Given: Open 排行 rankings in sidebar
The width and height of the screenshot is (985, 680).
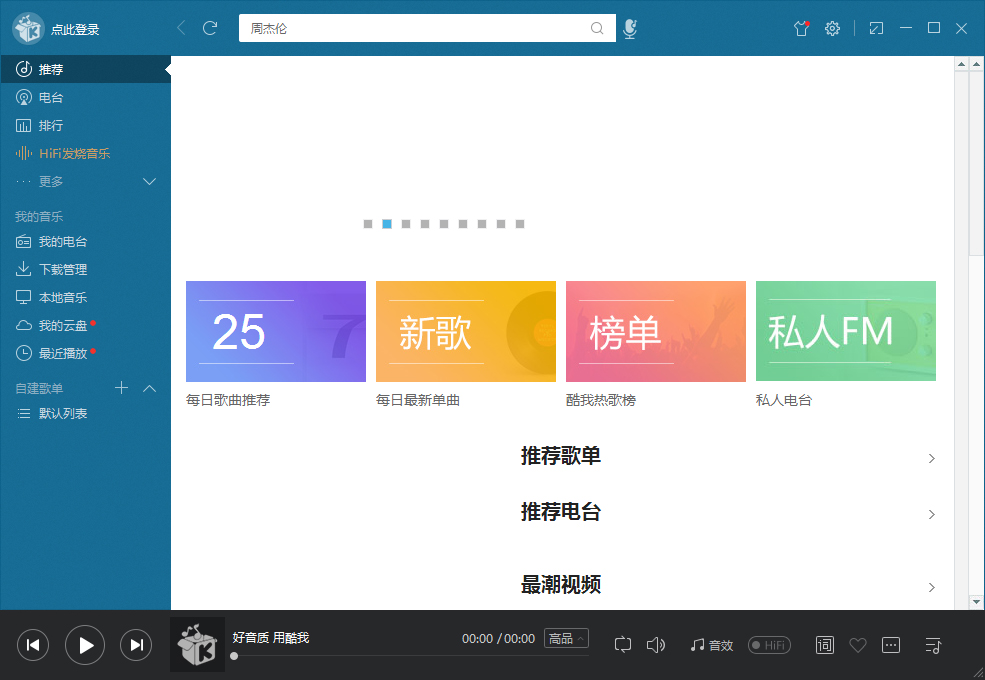Looking at the screenshot, I should coord(51,126).
